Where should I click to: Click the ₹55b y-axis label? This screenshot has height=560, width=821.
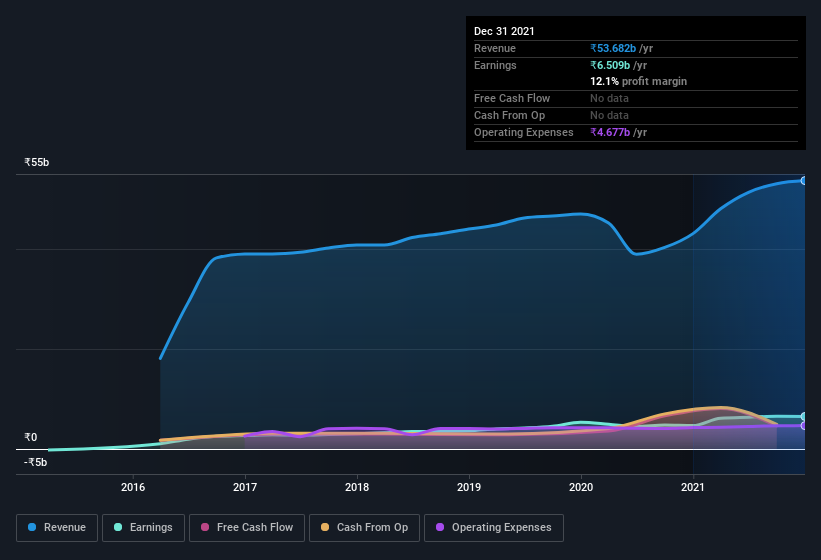[x=36, y=162]
